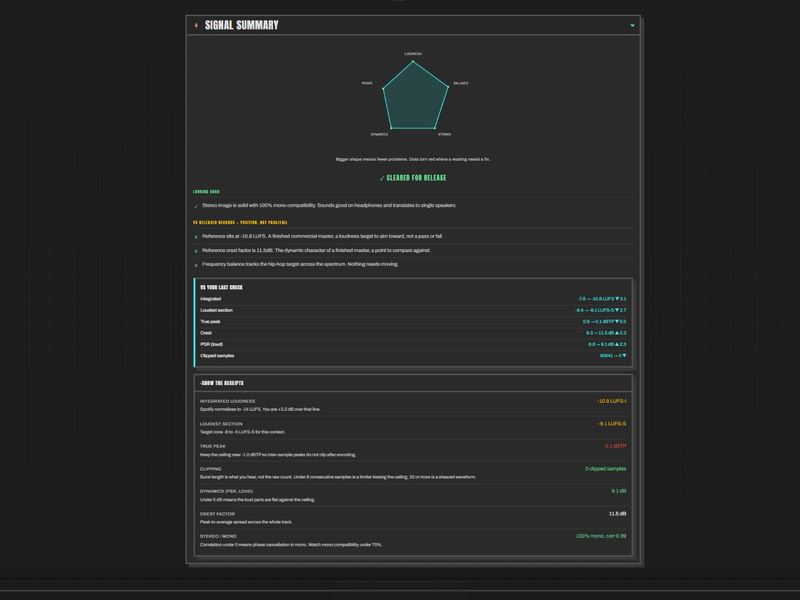Click the checkmark beside the stereo image note
The height and width of the screenshot is (600, 800).
click(196, 206)
